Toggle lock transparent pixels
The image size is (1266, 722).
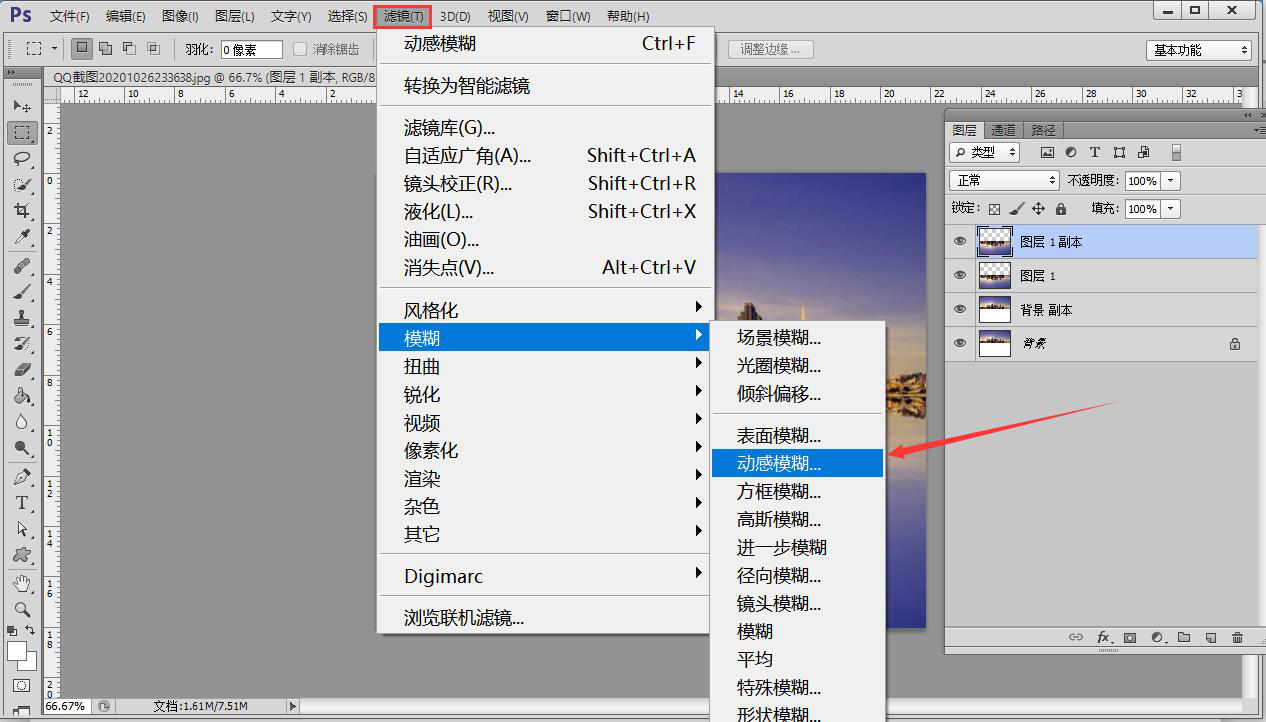[994, 209]
